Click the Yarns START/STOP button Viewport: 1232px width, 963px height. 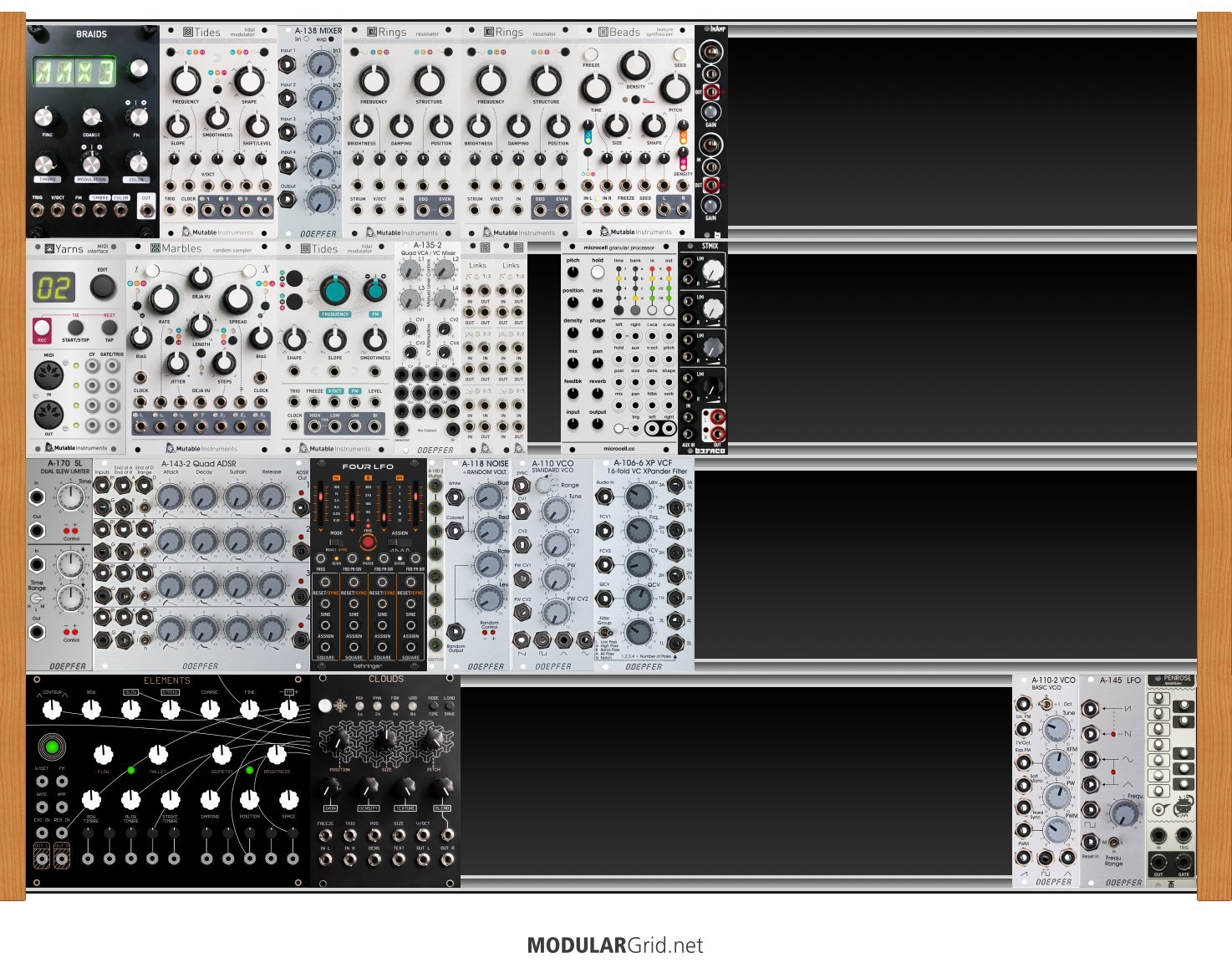point(75,327)
